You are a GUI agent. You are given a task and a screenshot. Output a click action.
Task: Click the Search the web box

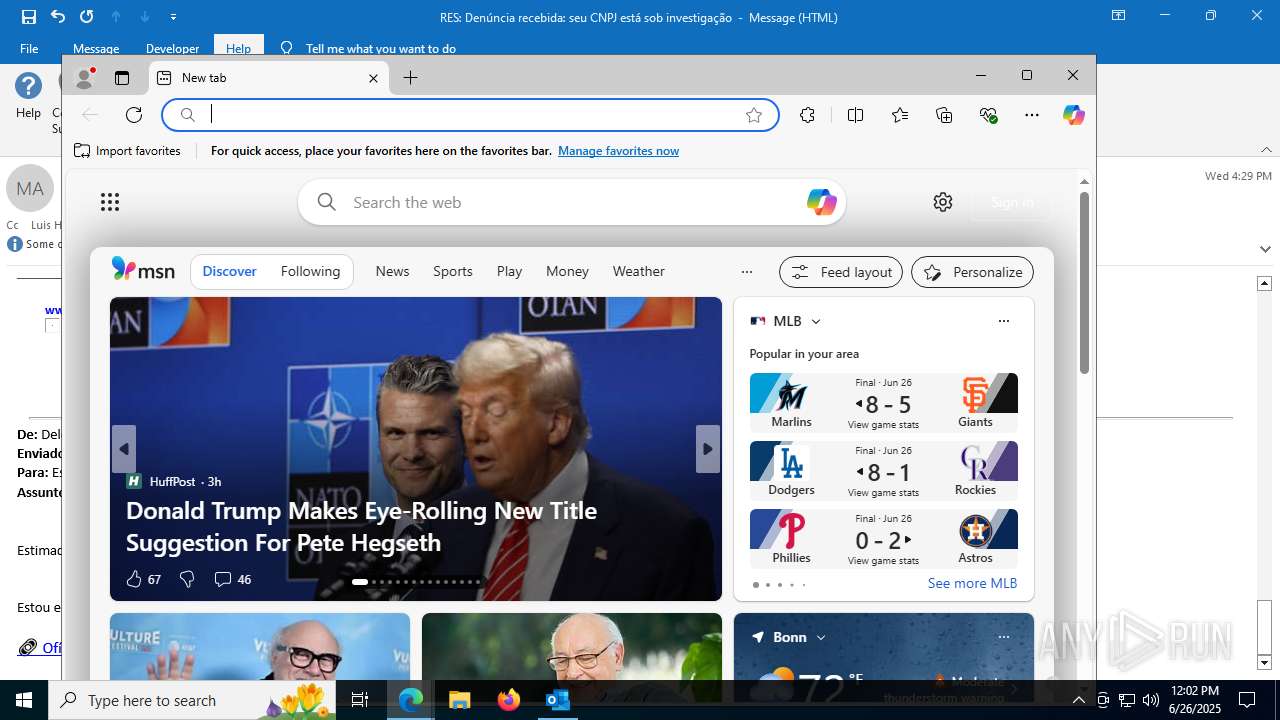click(572, 202)
